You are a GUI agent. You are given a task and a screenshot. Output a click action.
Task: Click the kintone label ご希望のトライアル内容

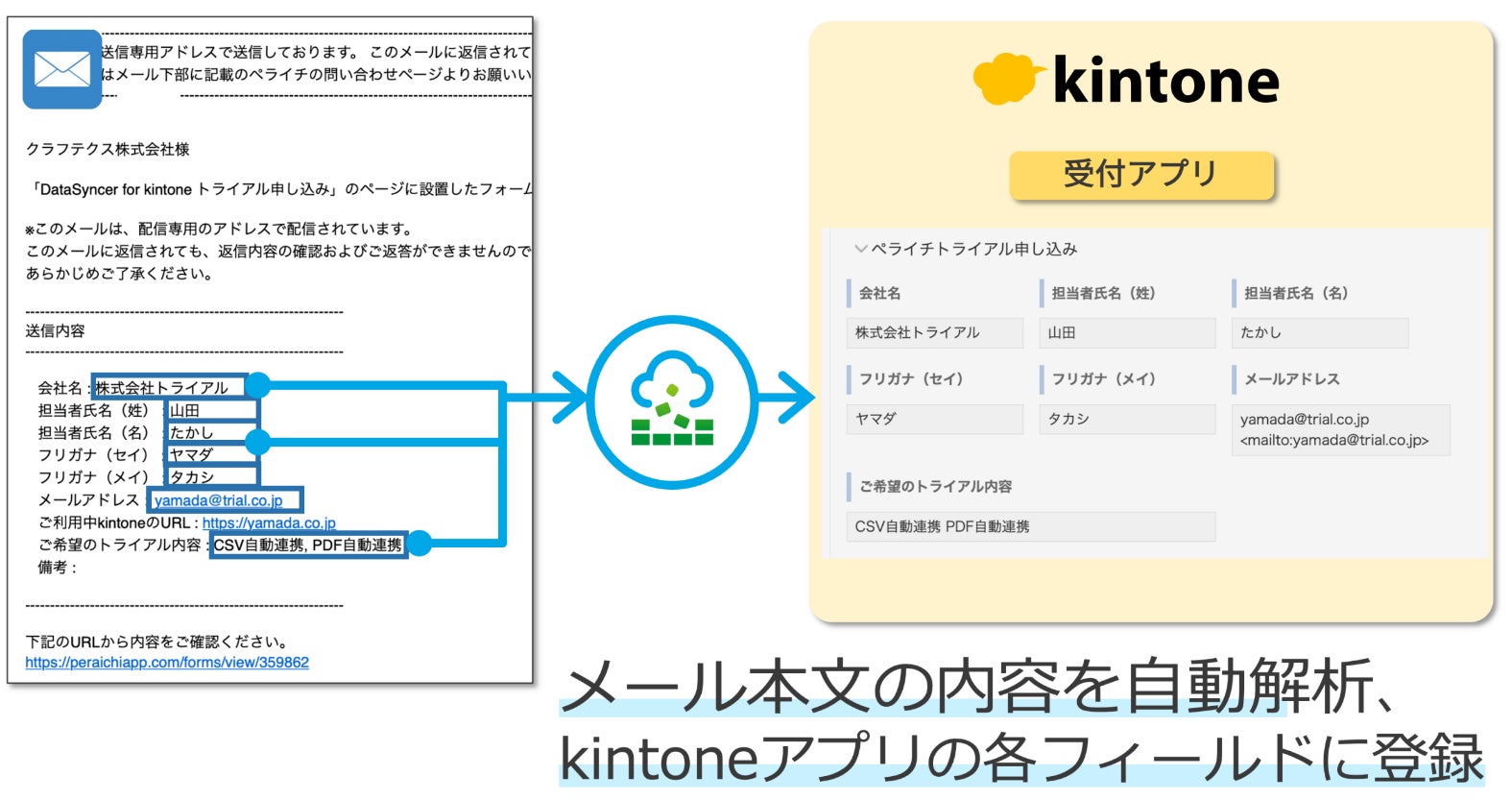pyautogui.click(x=935, y=487)
